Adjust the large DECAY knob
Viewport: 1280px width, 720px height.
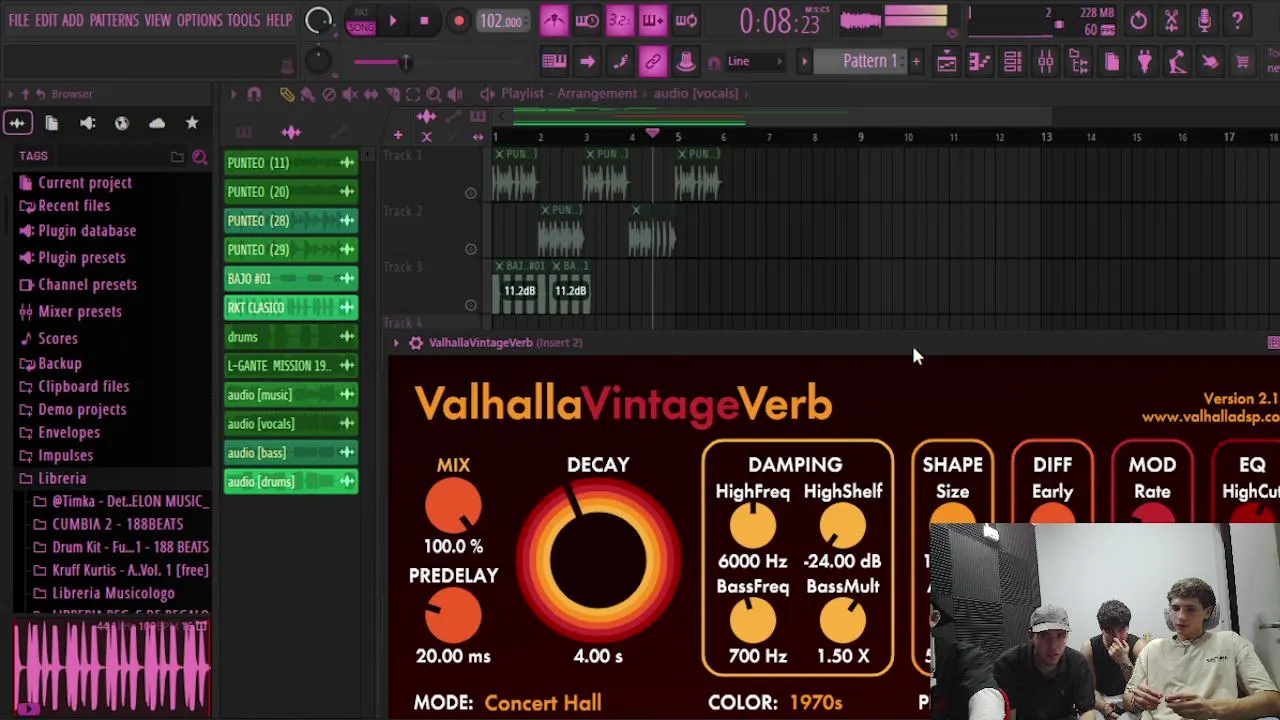tap(598, 559)
